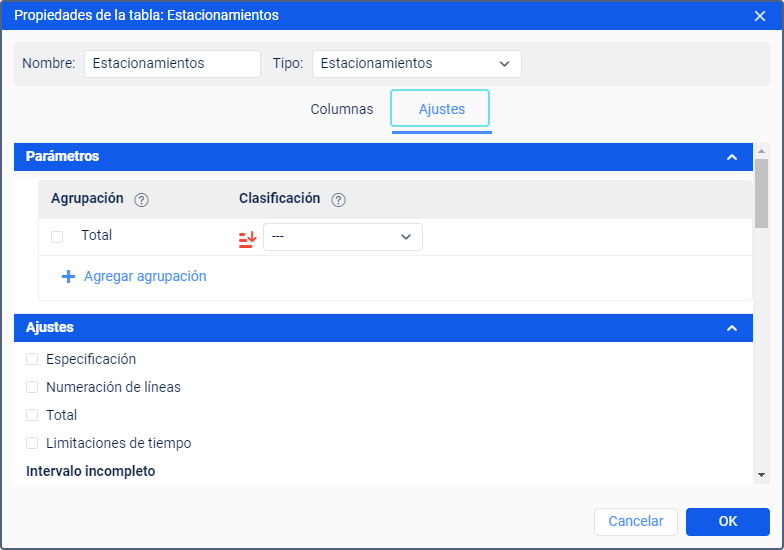Check the Total grouping checkbox in Parámetros
This screenshot has height=550, width=784.
(x=57, y=237)
